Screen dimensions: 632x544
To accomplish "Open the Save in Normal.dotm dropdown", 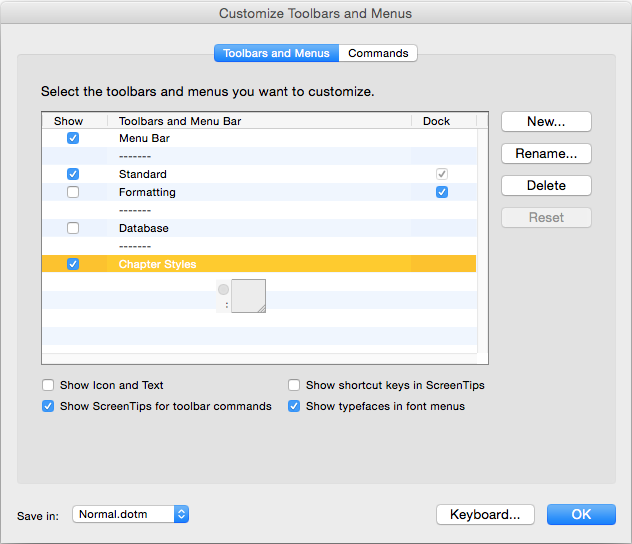I will click(x=131, y=514).
